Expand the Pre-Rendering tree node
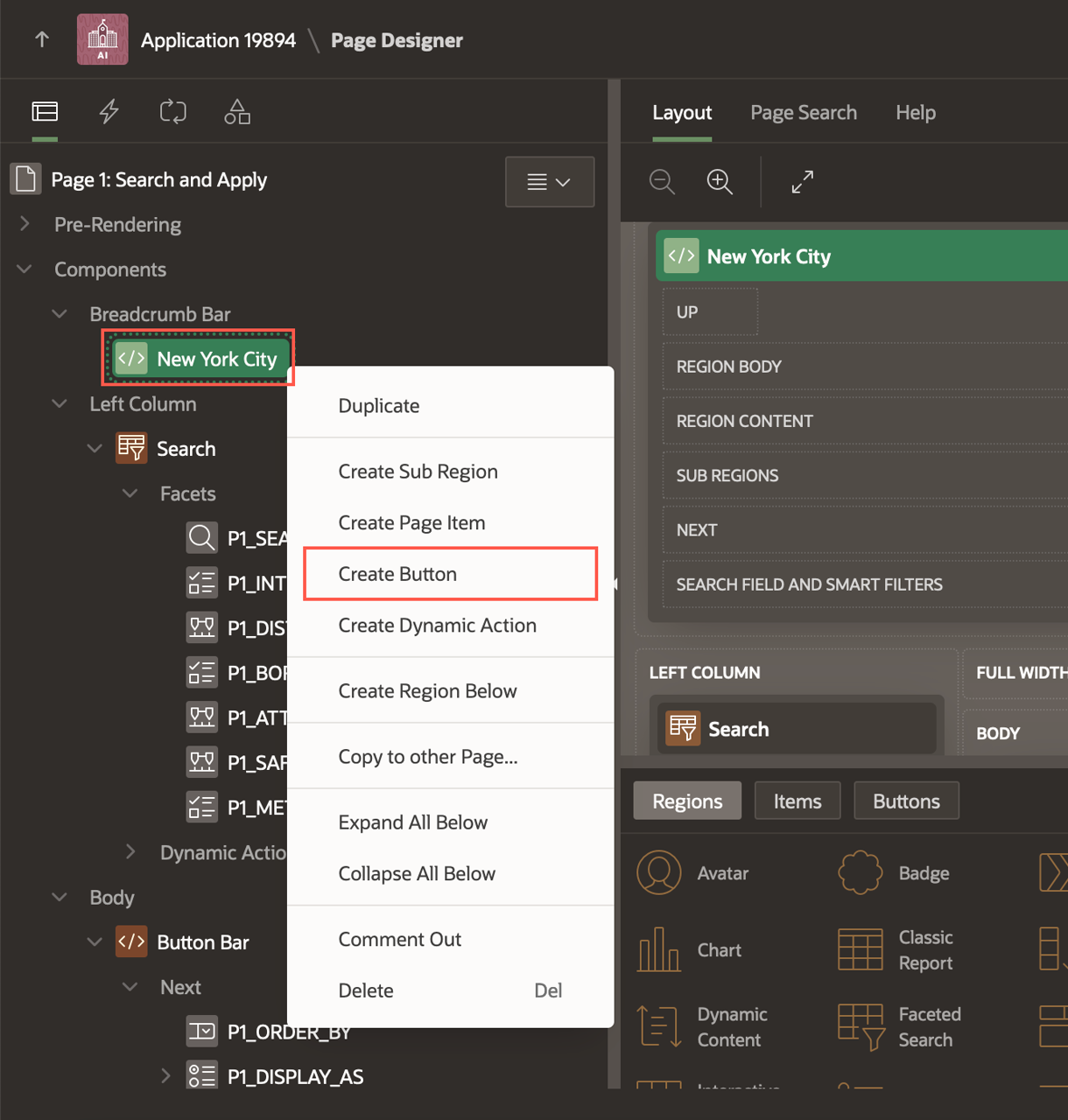 pos(25,224)
